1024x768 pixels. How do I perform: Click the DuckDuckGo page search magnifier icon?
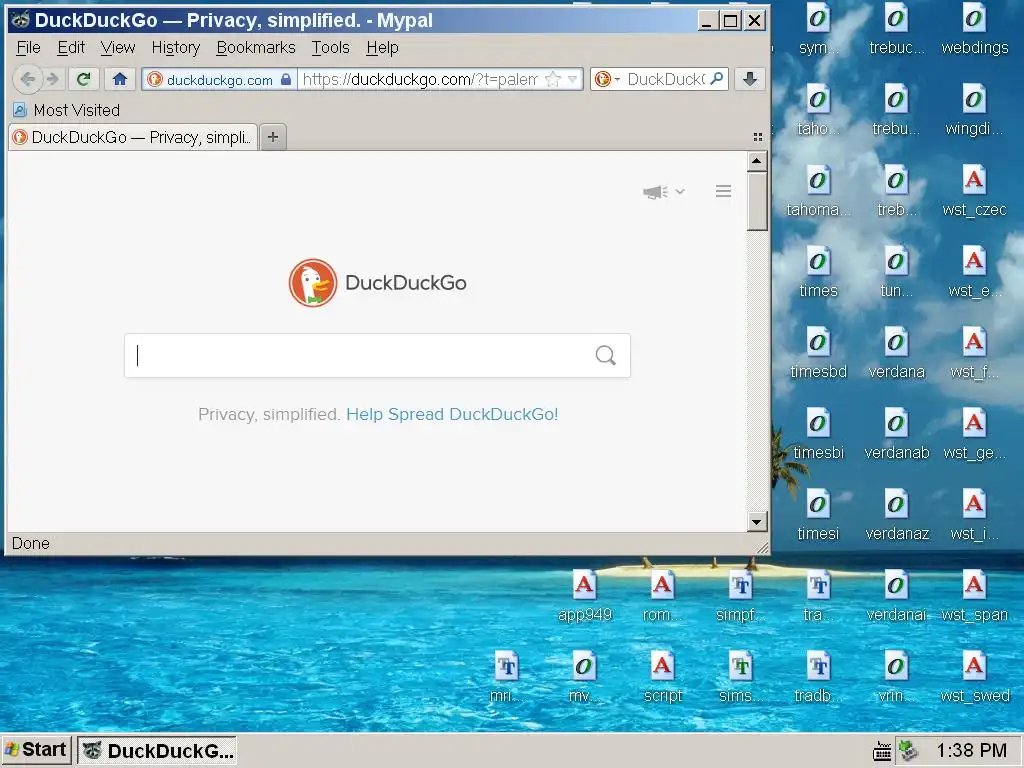point(605,355)
